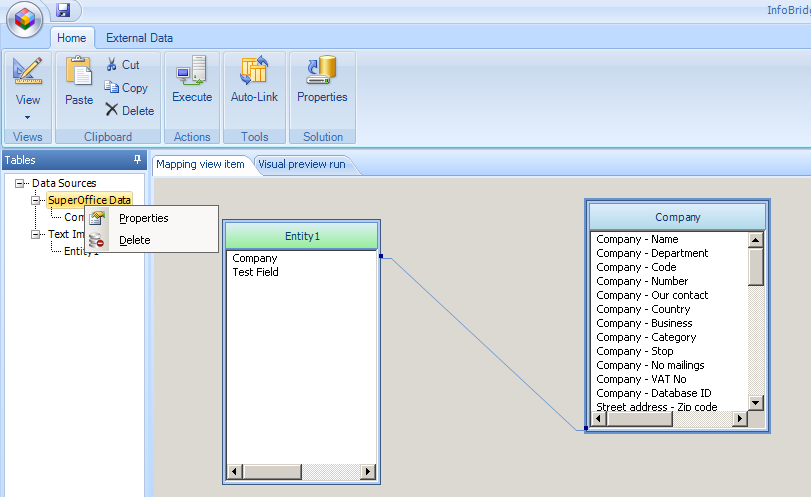Select Street address - Zip code field
811x497 pixels.
[x=656, y=407]
